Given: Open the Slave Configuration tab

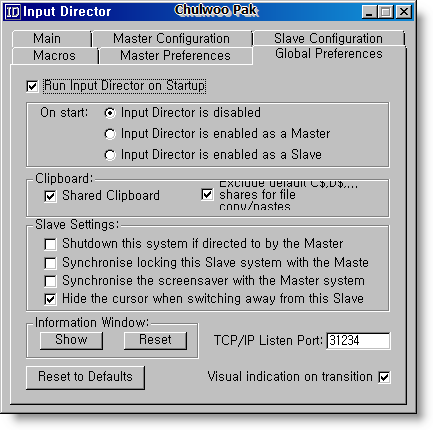Looking at the screenshot, I should tap(329, 39).
